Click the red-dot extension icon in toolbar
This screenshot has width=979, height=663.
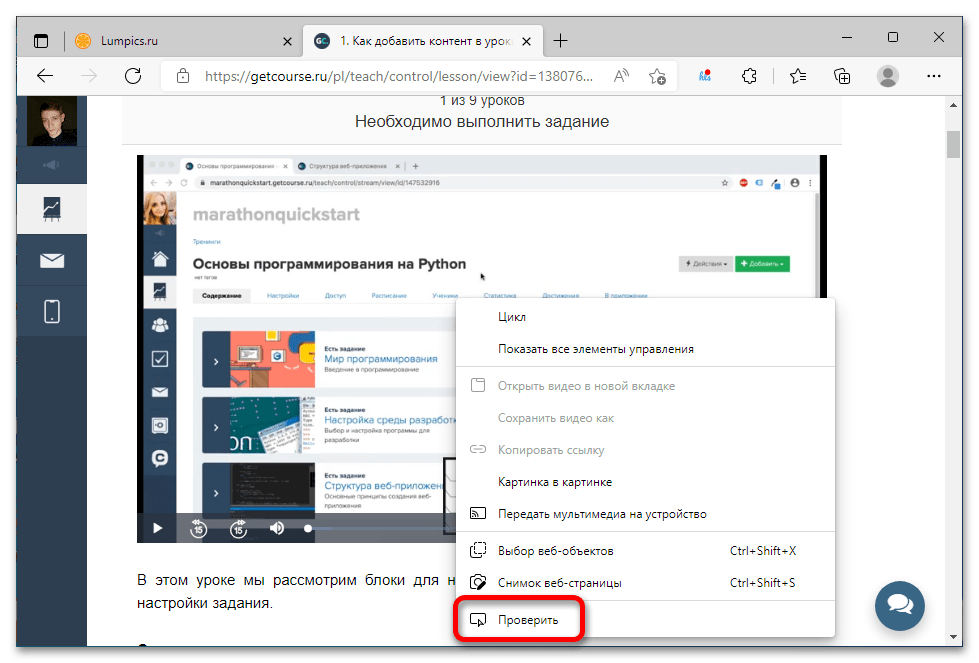[705, 76]
